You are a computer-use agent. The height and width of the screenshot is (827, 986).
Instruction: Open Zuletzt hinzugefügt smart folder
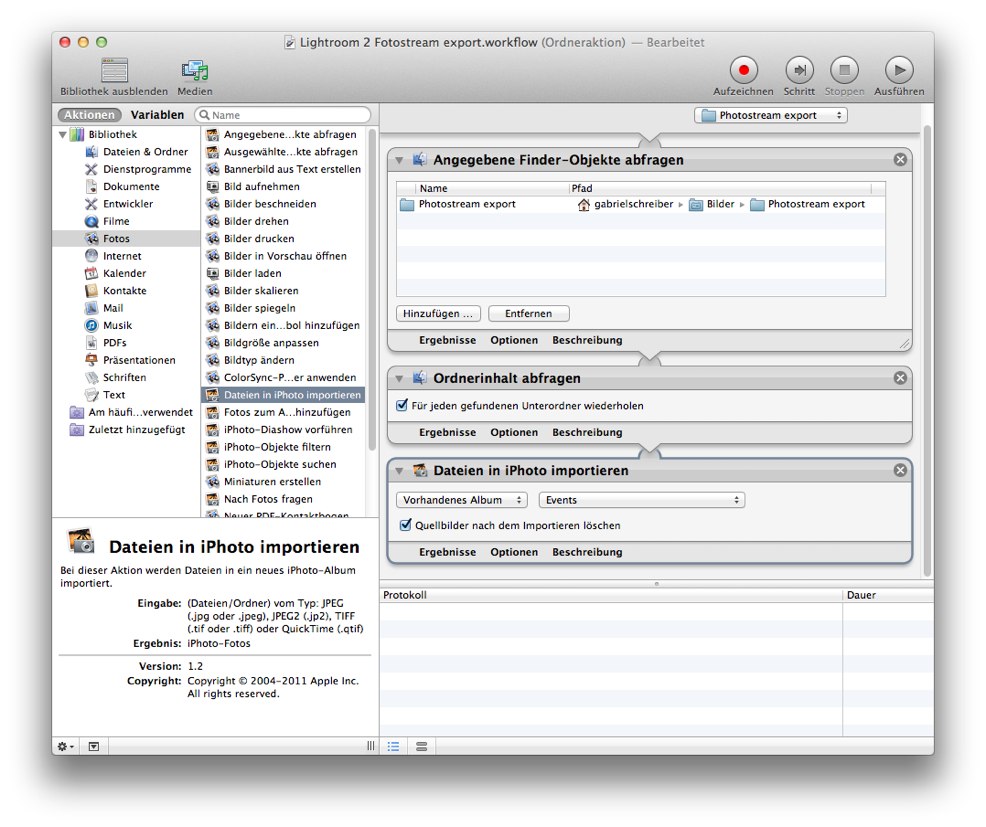128,430
